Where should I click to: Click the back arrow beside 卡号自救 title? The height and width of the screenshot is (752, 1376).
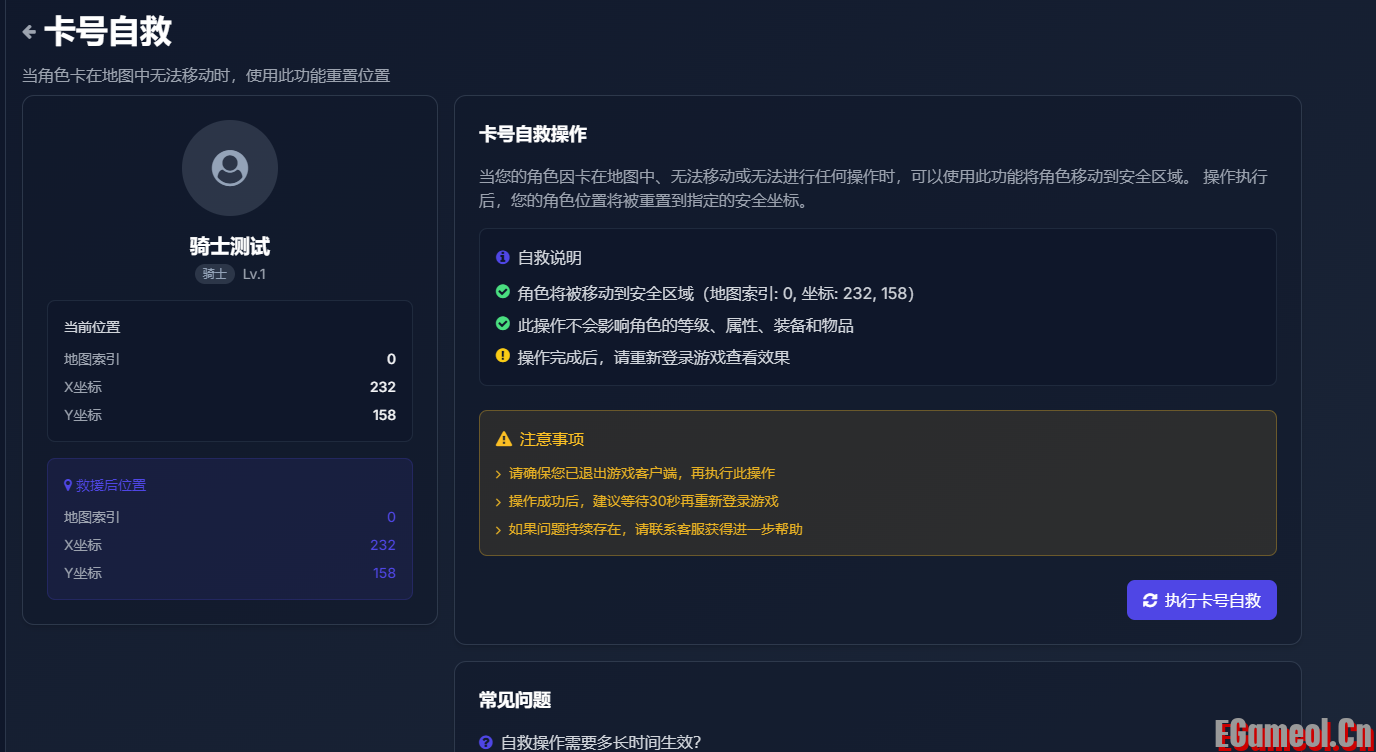pyautogui.click(x=28, y=30)
